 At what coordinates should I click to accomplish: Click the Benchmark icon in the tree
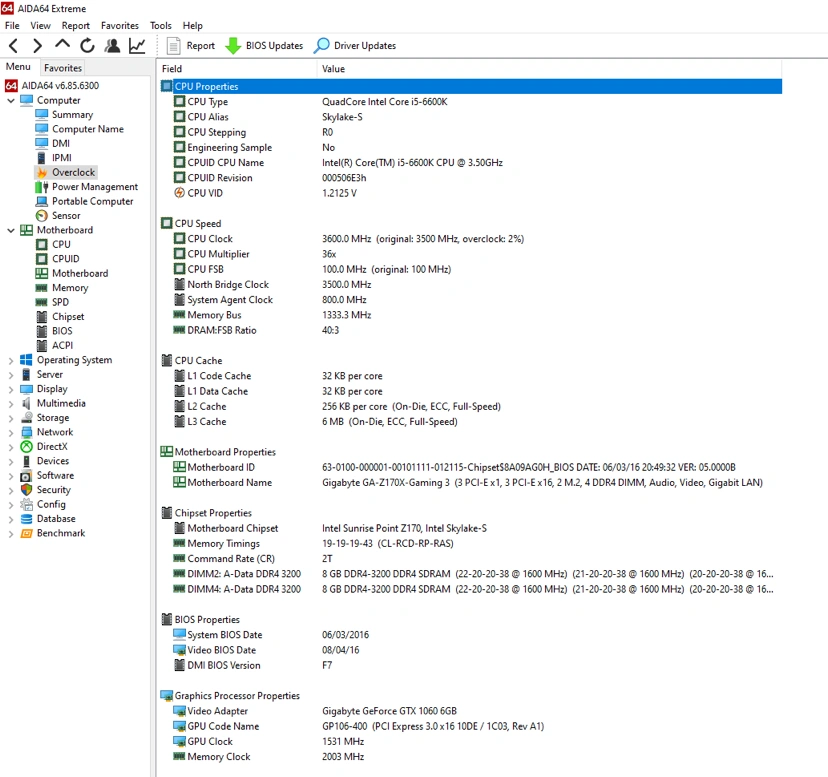[26, 533]
